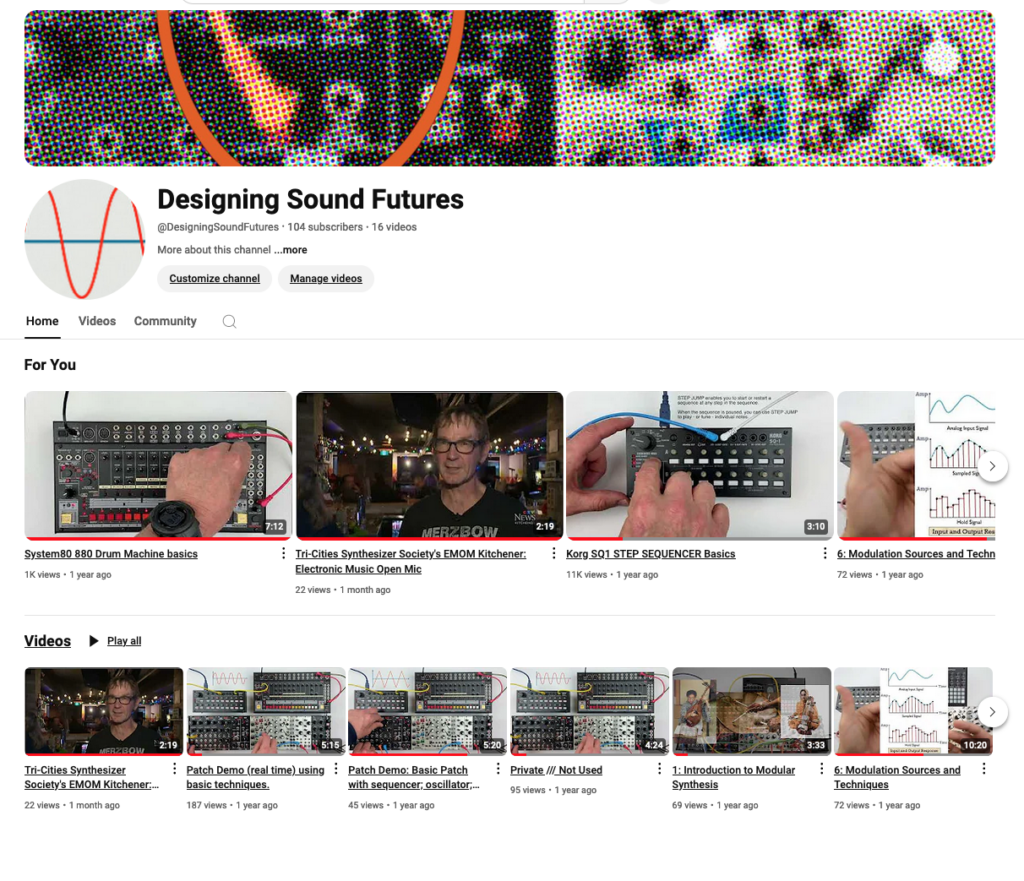Image resolution: width=1024 pixels, height=881 pixels.
Task: Show next videos in Videos row carousel
Action: pyautogui.click(x=992, y=711)
